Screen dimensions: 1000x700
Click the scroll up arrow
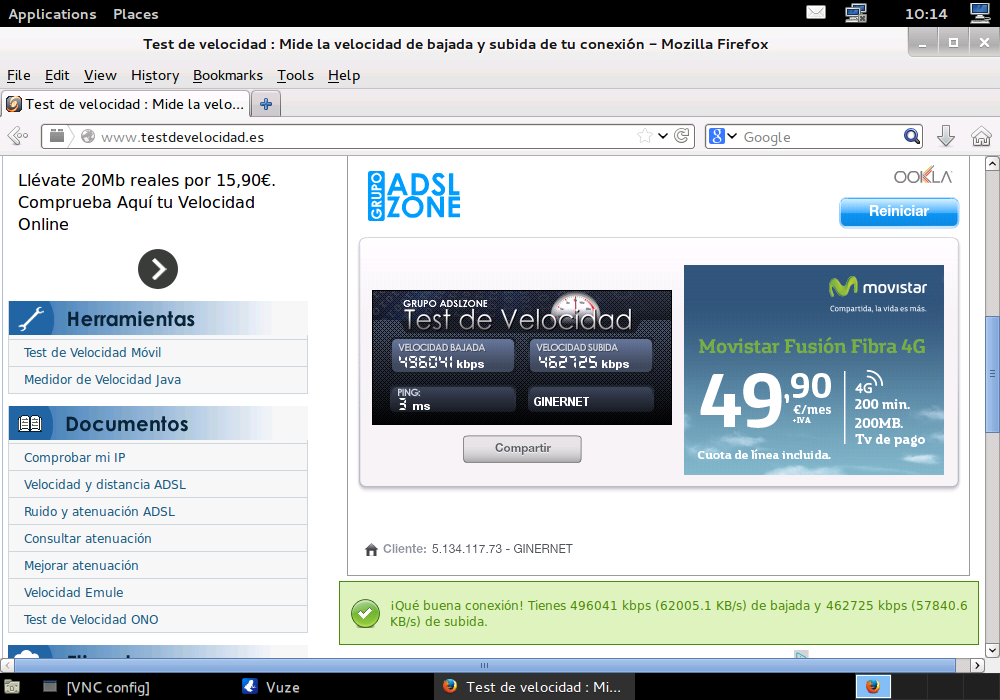[992, 164]
